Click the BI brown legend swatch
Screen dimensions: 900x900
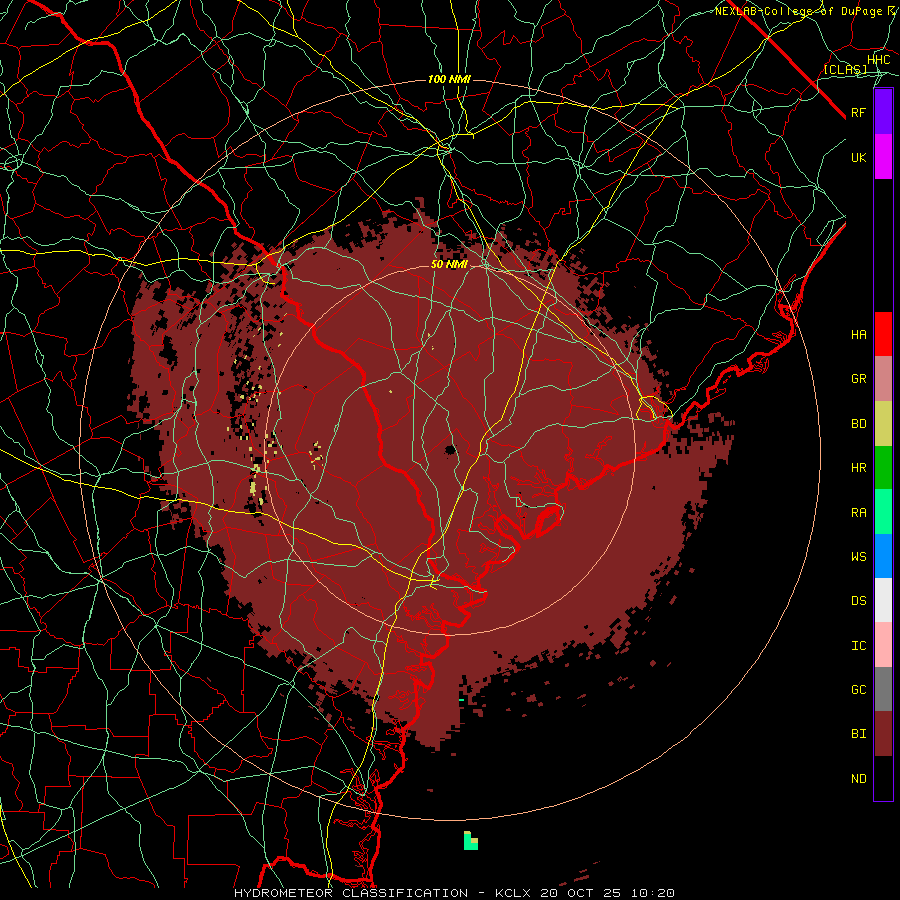[883, 734]
